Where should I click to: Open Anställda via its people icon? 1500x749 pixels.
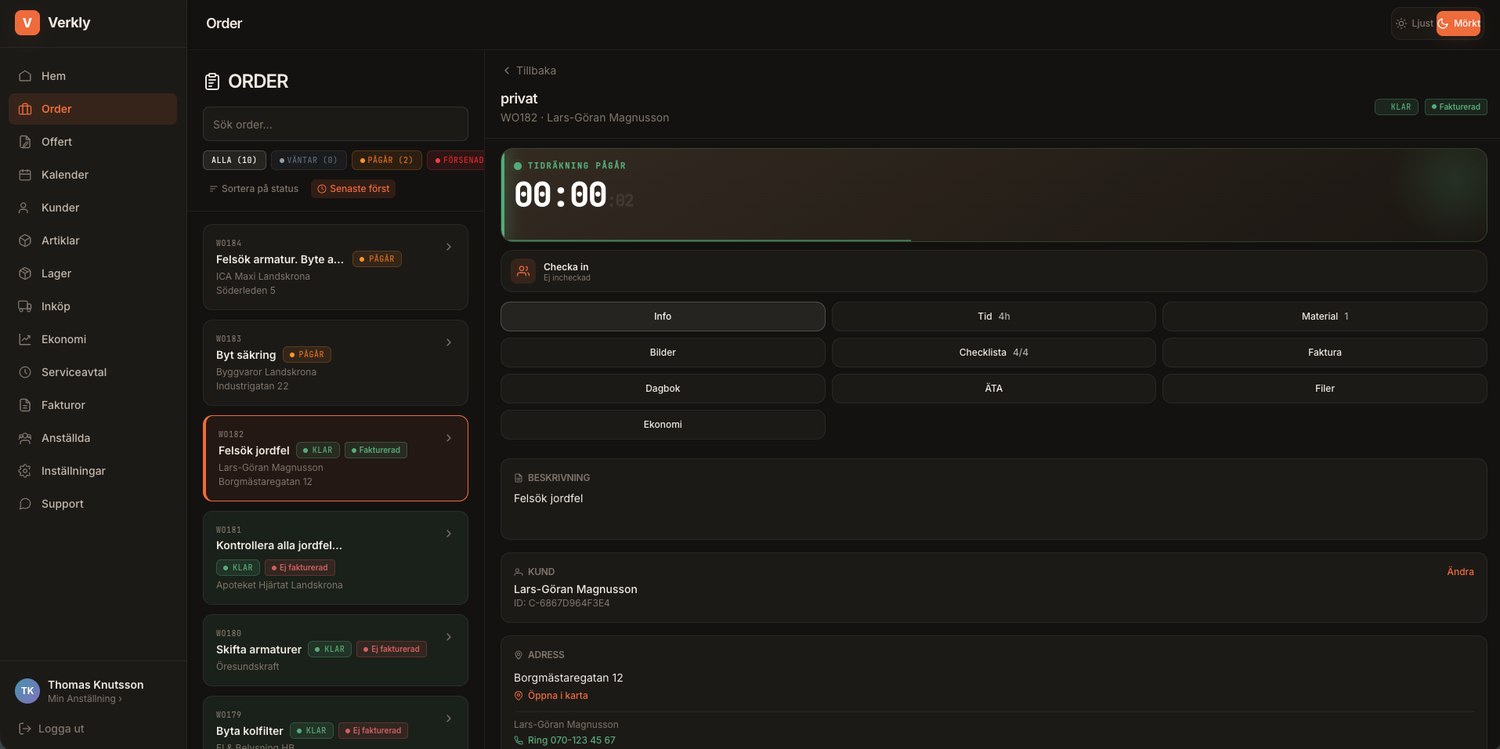coord(25,438)
